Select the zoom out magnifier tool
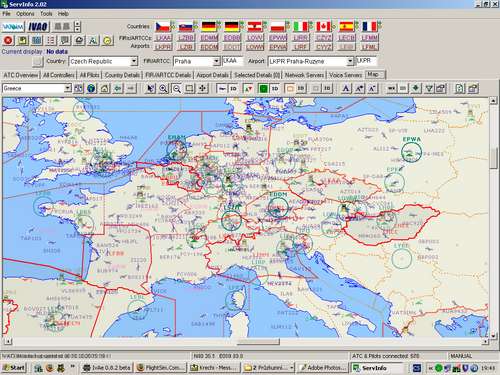Viewport: 500px width, 375px height. point(177,88)
